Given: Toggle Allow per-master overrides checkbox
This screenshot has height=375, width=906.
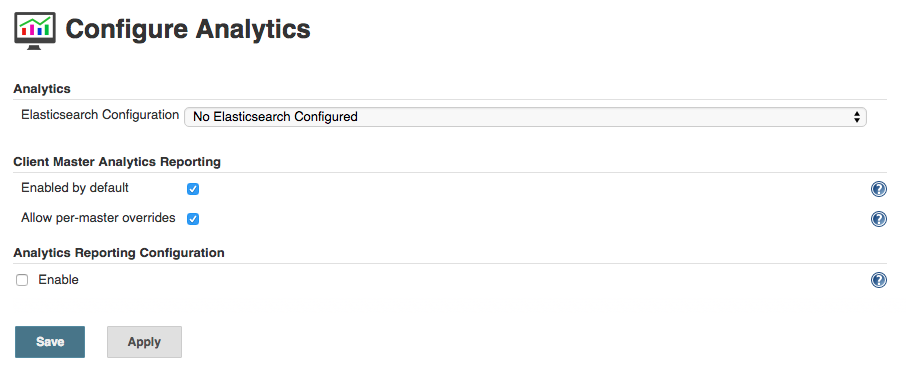Looking at the screenshot, I should point(193,219).
